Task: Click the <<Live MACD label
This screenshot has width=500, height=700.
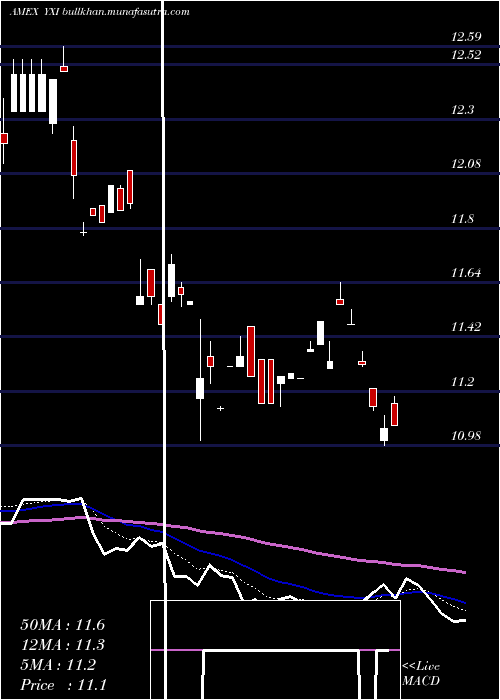Action: (x=421, y=674)
